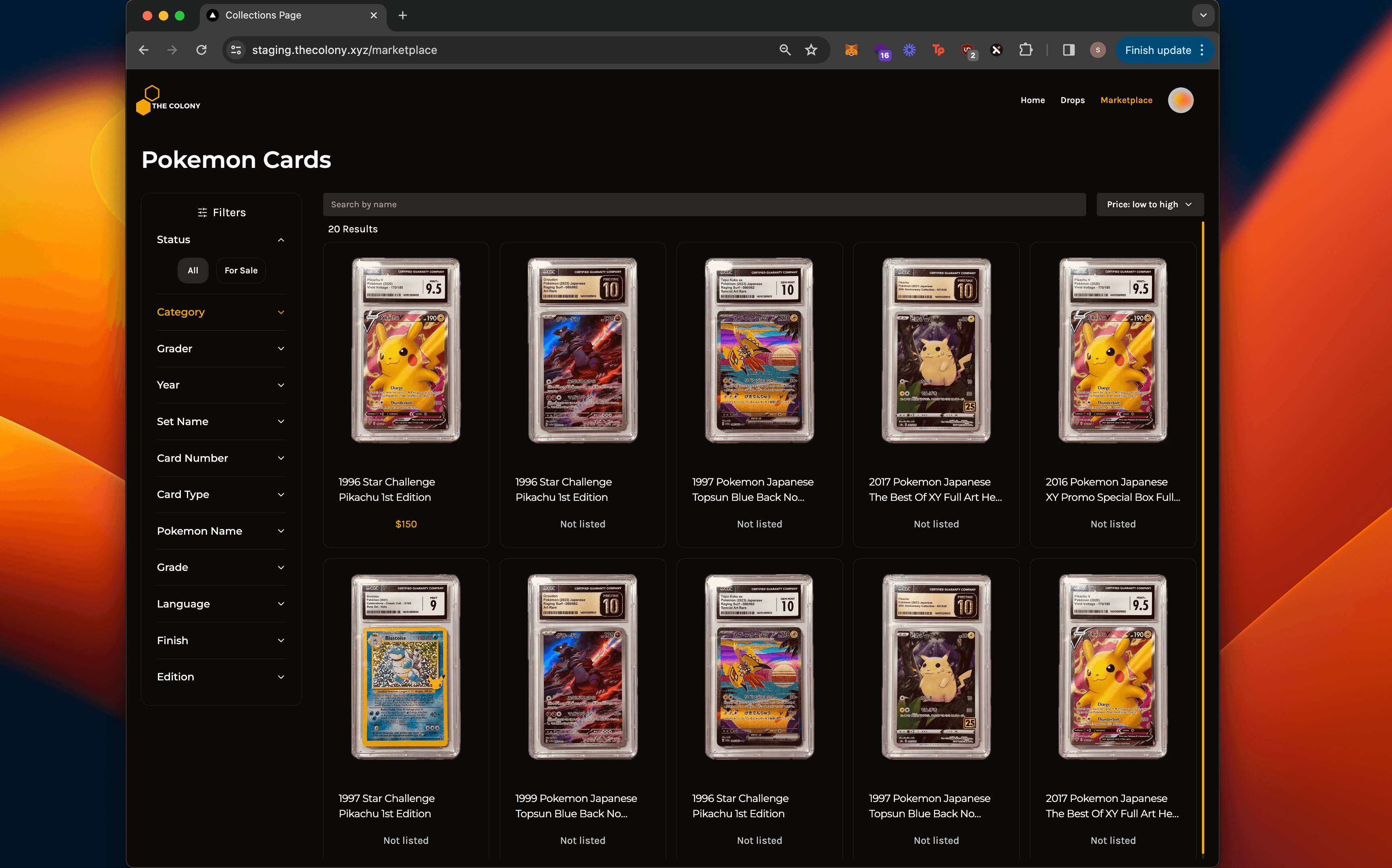Open the first-row Tapu Koko card image
Image resolution: width=1392 pixels, height=868 pixels.
coord(760,350)
